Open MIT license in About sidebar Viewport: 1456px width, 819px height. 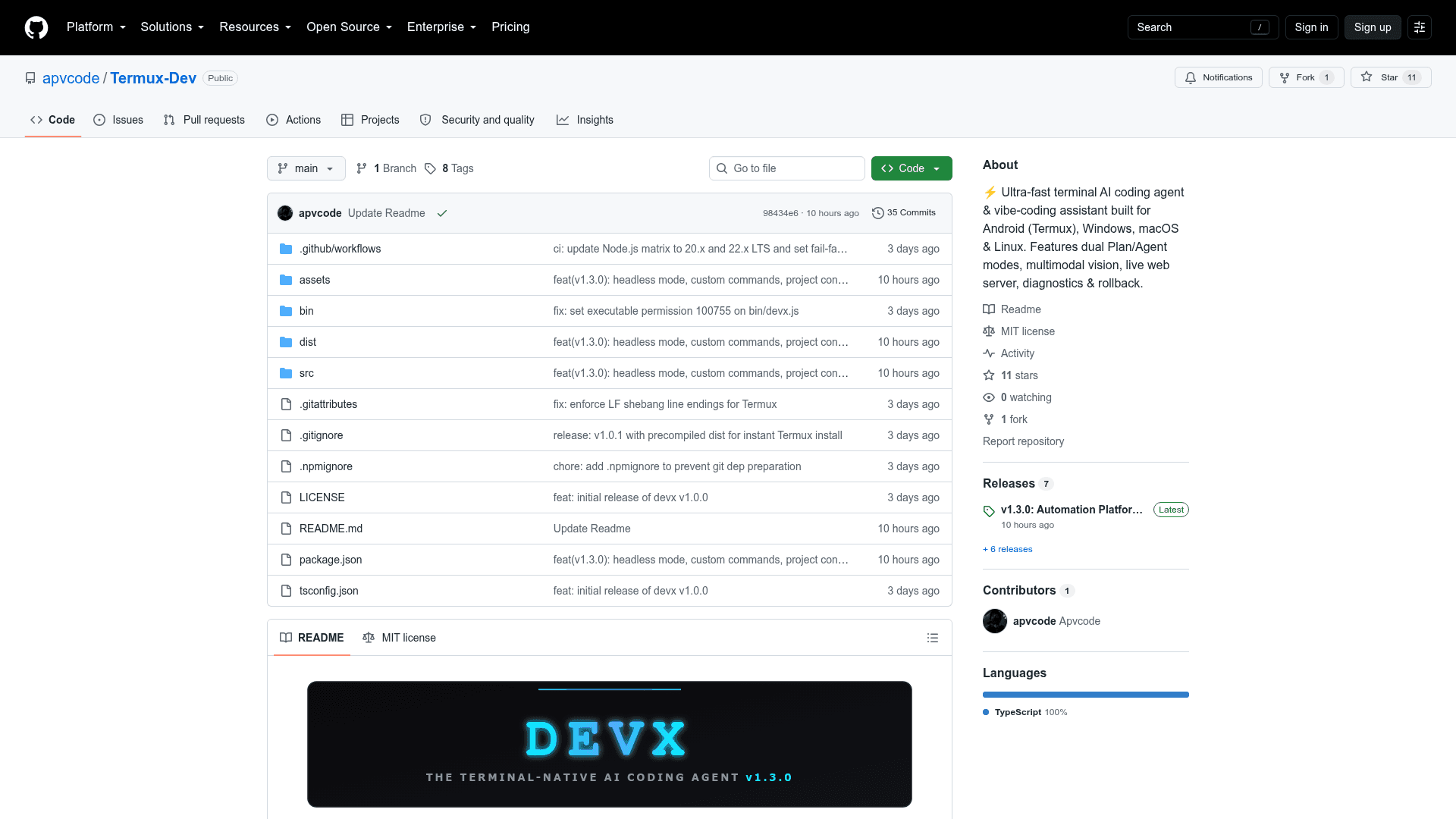click(1019, 331)
